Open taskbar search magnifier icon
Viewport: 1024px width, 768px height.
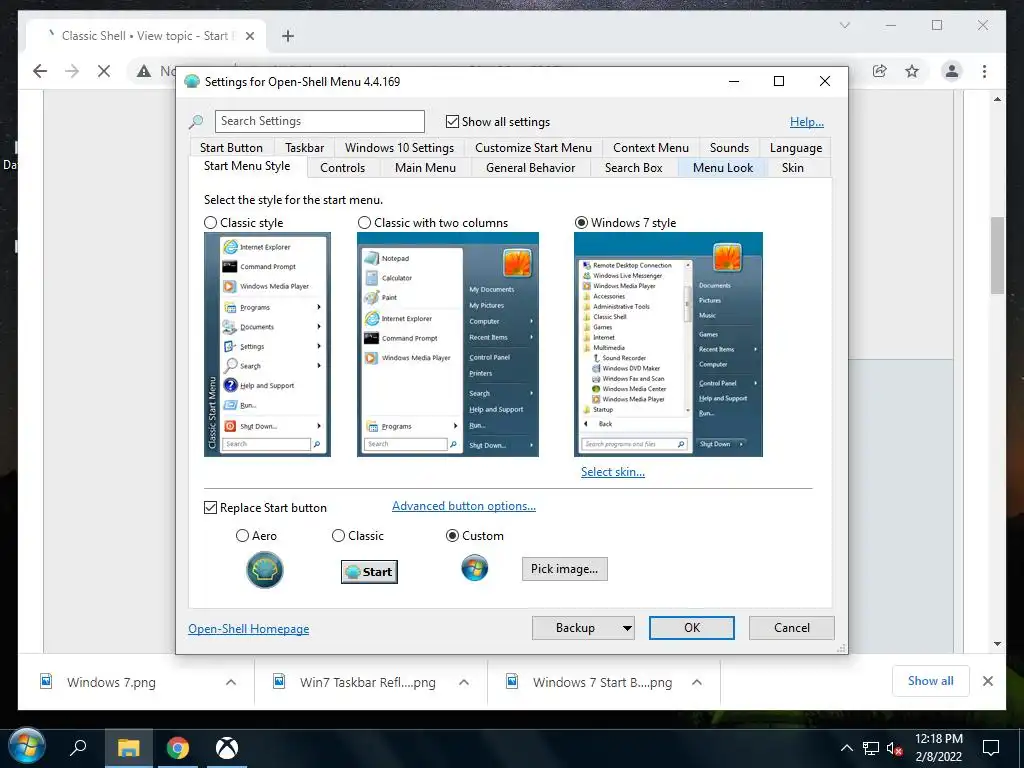(78, 747)
